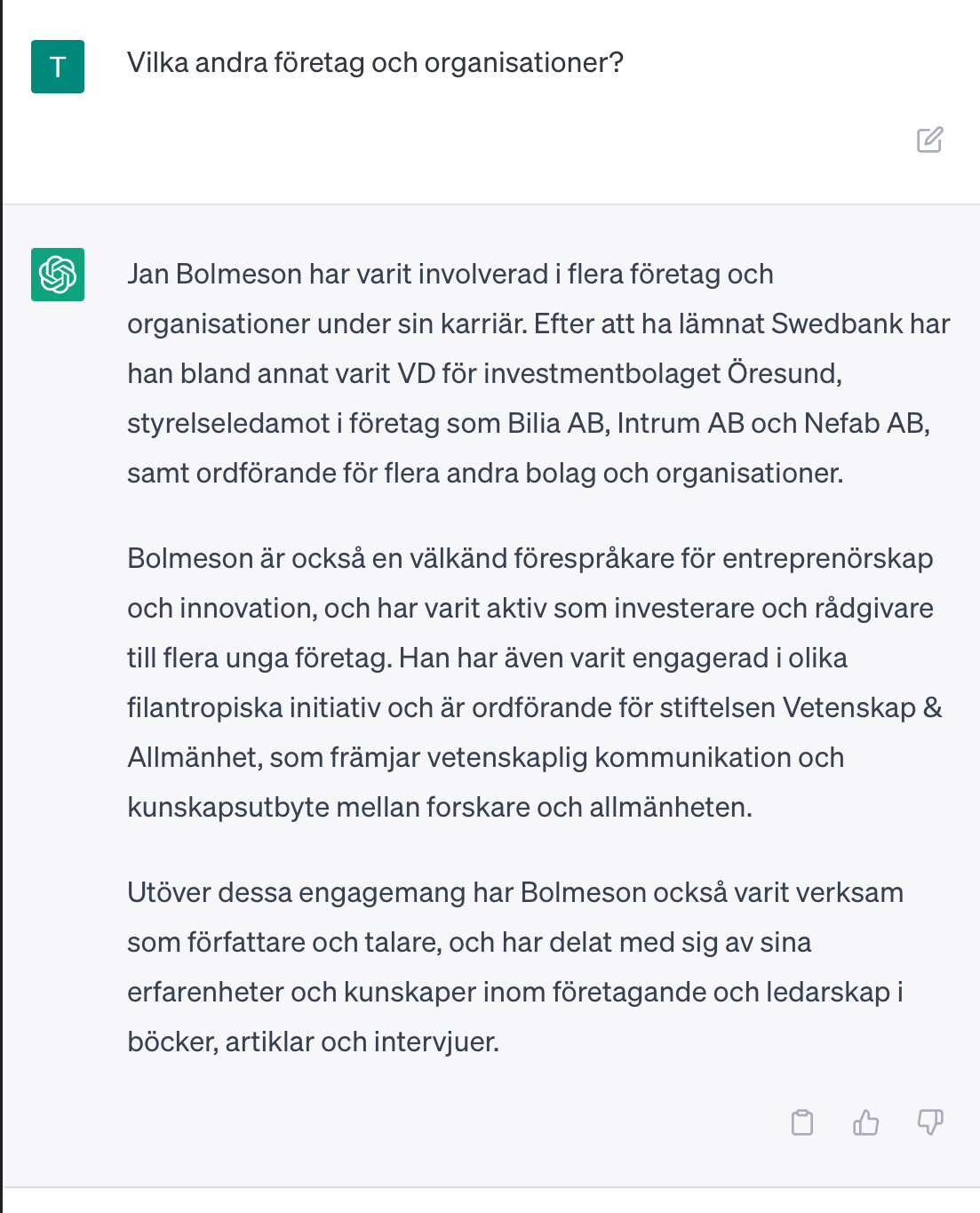Viewport: 980px width, 1213px height.
Task: Copy the response with the clipboard icon
Action: coord(802,1122)
